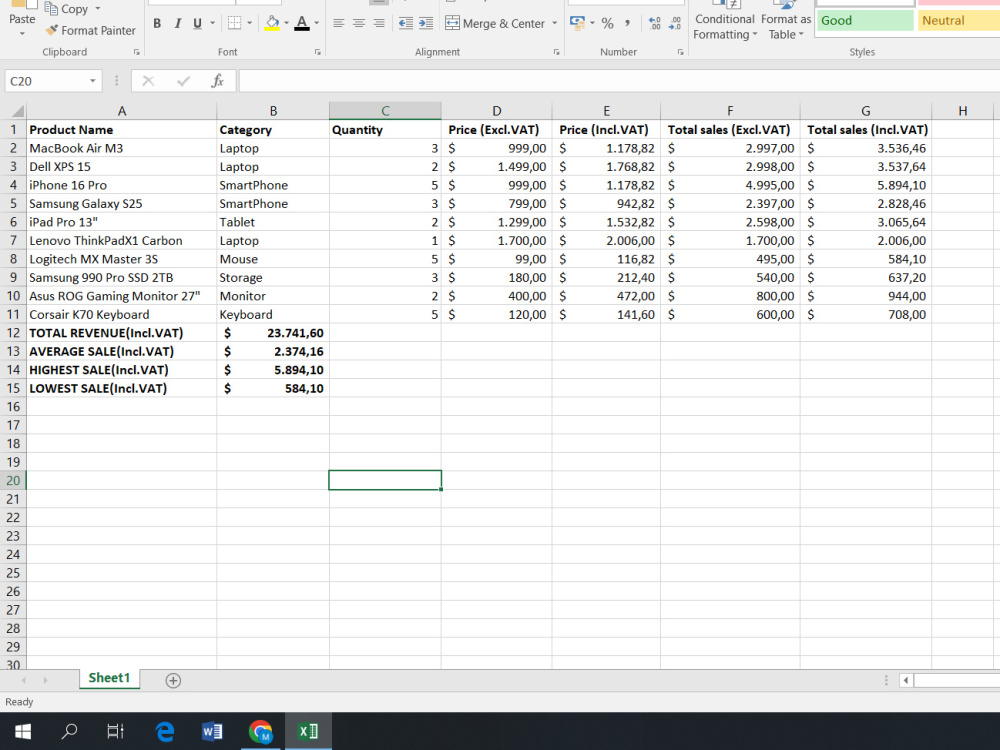Open Word from the taskbar
This screenshot has width=1000, height=750.
212,731
